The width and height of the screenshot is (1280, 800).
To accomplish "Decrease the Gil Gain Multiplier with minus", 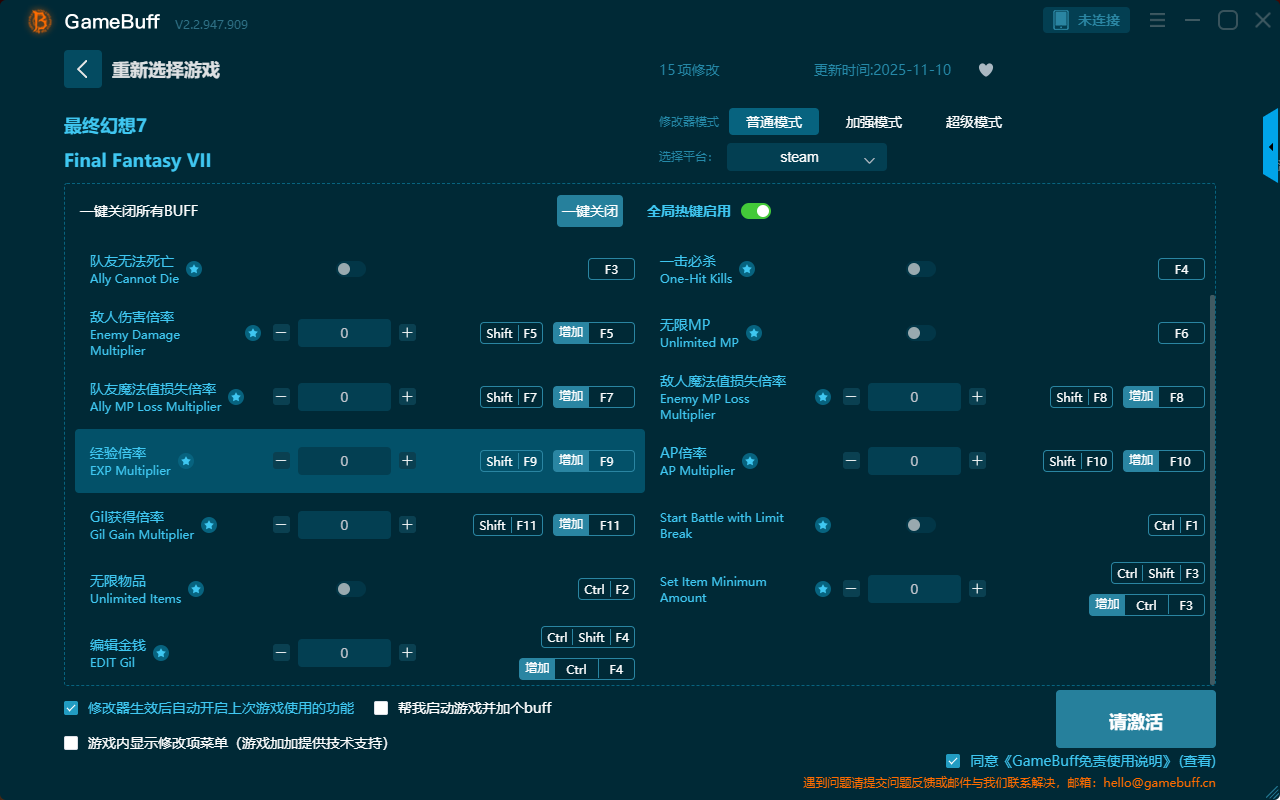I will click(282, 525).
